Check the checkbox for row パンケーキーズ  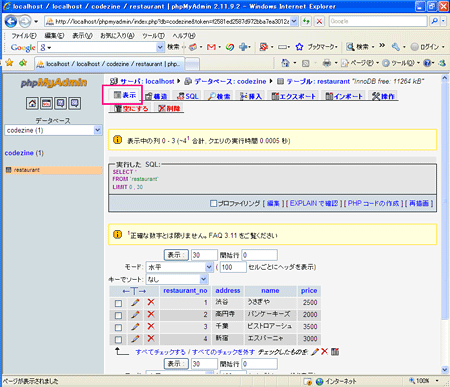pyautogui.click(x=118, y=315)
